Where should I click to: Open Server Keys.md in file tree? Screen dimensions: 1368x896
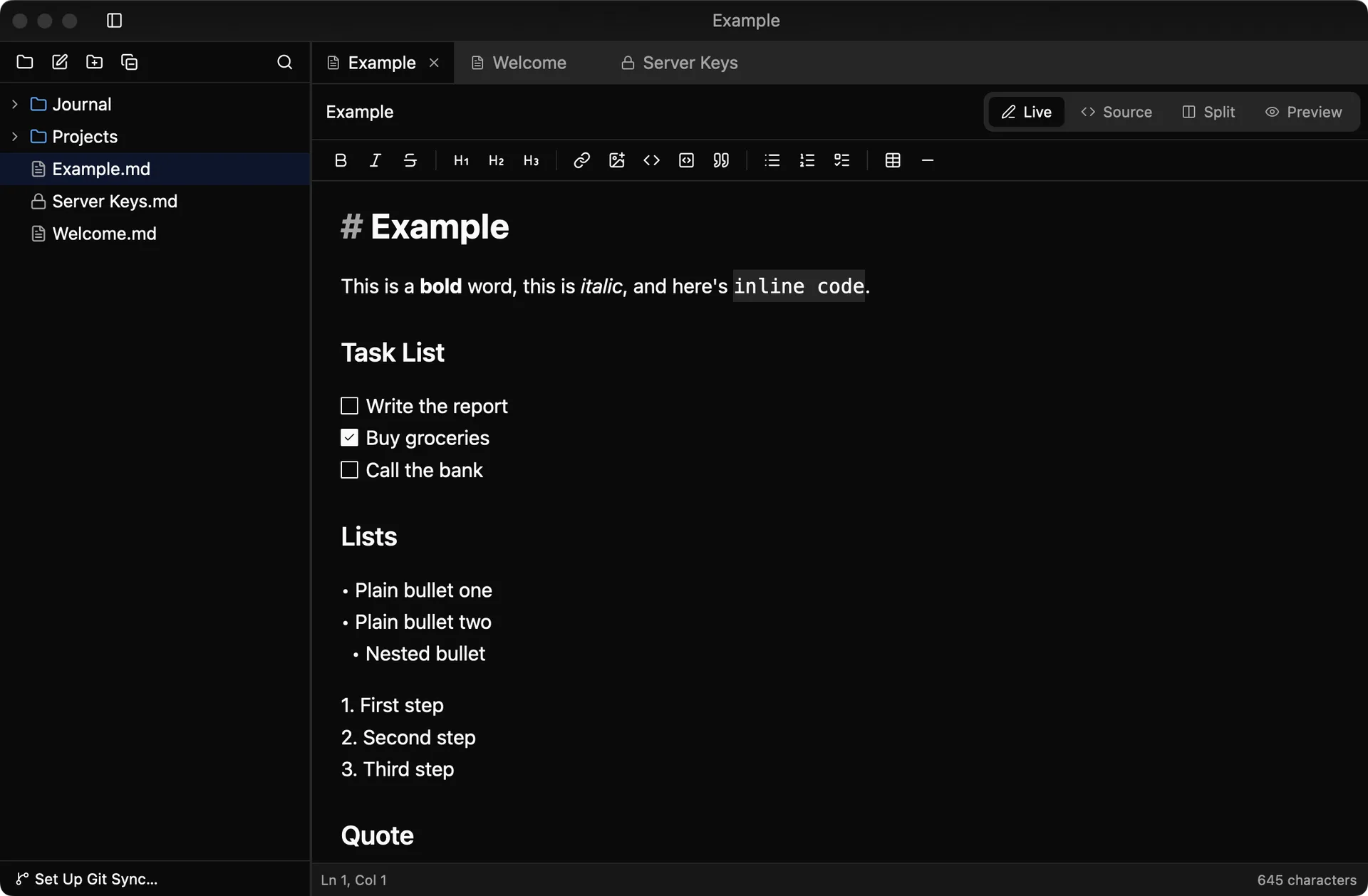(x=155, y=202)
